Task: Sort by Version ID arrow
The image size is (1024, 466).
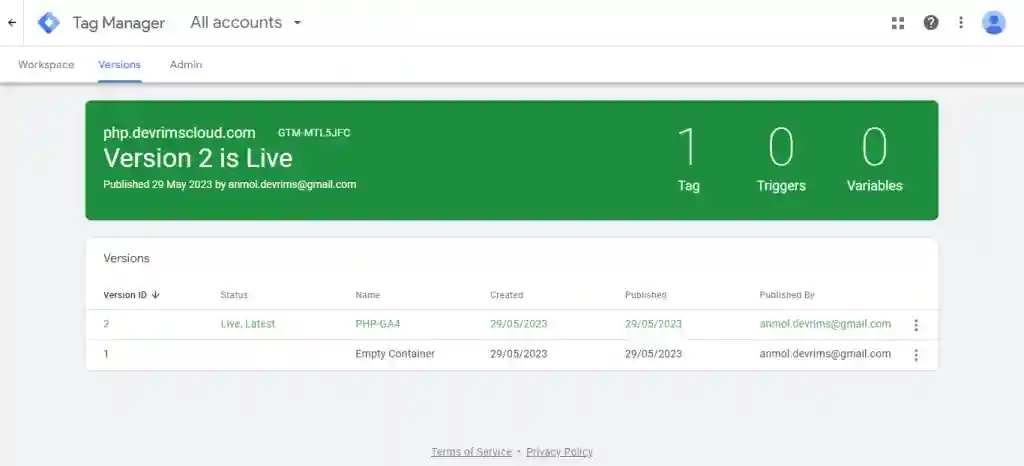Action: [155, 295]
